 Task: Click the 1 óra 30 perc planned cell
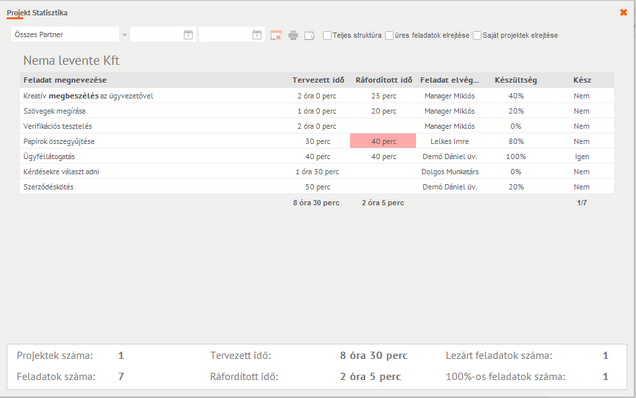317,172
